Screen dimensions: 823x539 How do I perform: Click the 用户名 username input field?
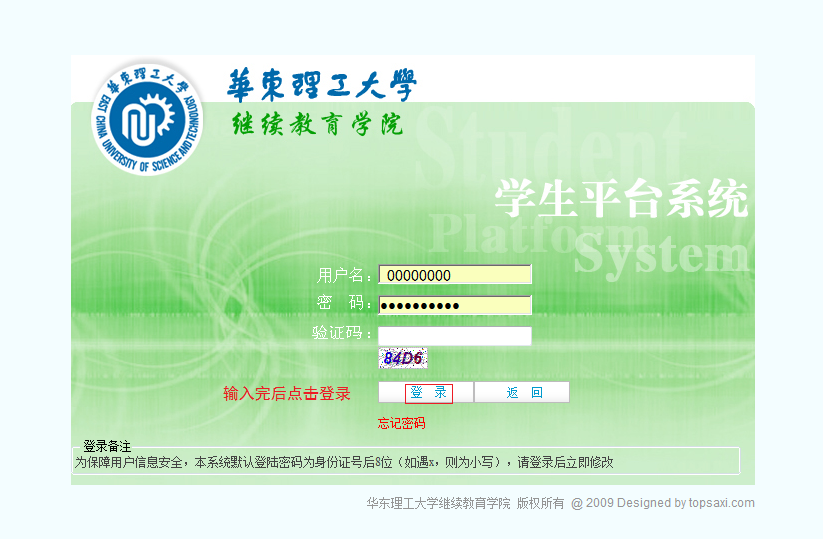pos(455,274)
